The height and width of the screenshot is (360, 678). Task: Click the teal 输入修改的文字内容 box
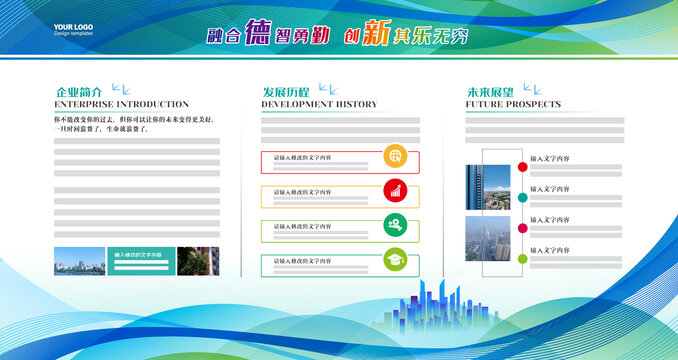point(141,261)
